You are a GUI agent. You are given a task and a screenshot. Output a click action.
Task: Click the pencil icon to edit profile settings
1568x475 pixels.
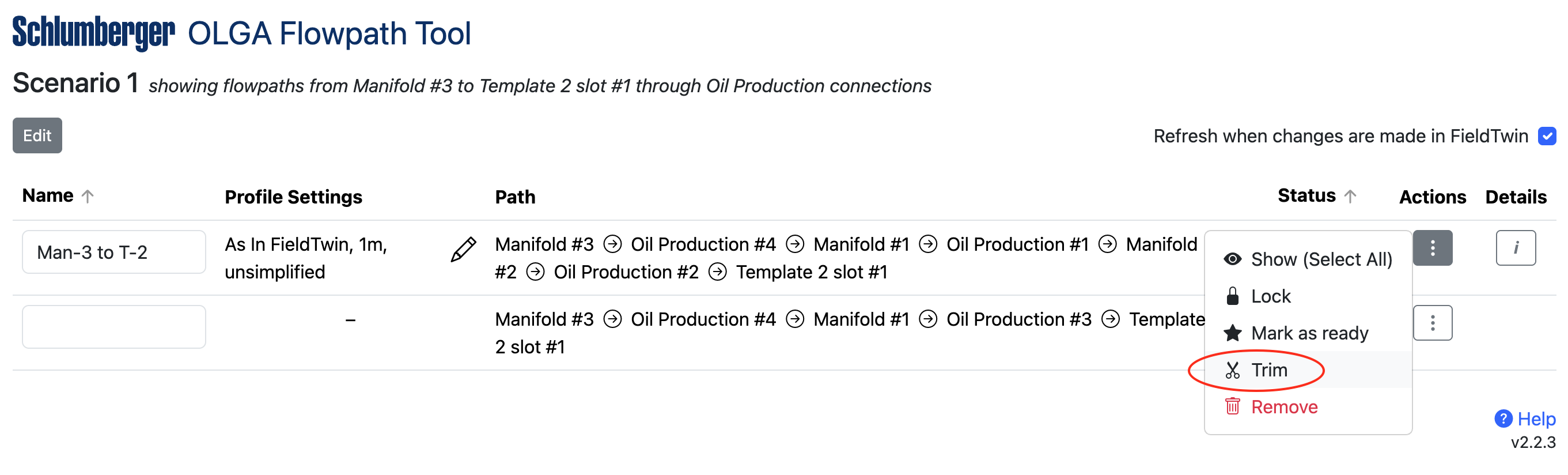click(x=463, y=250)
